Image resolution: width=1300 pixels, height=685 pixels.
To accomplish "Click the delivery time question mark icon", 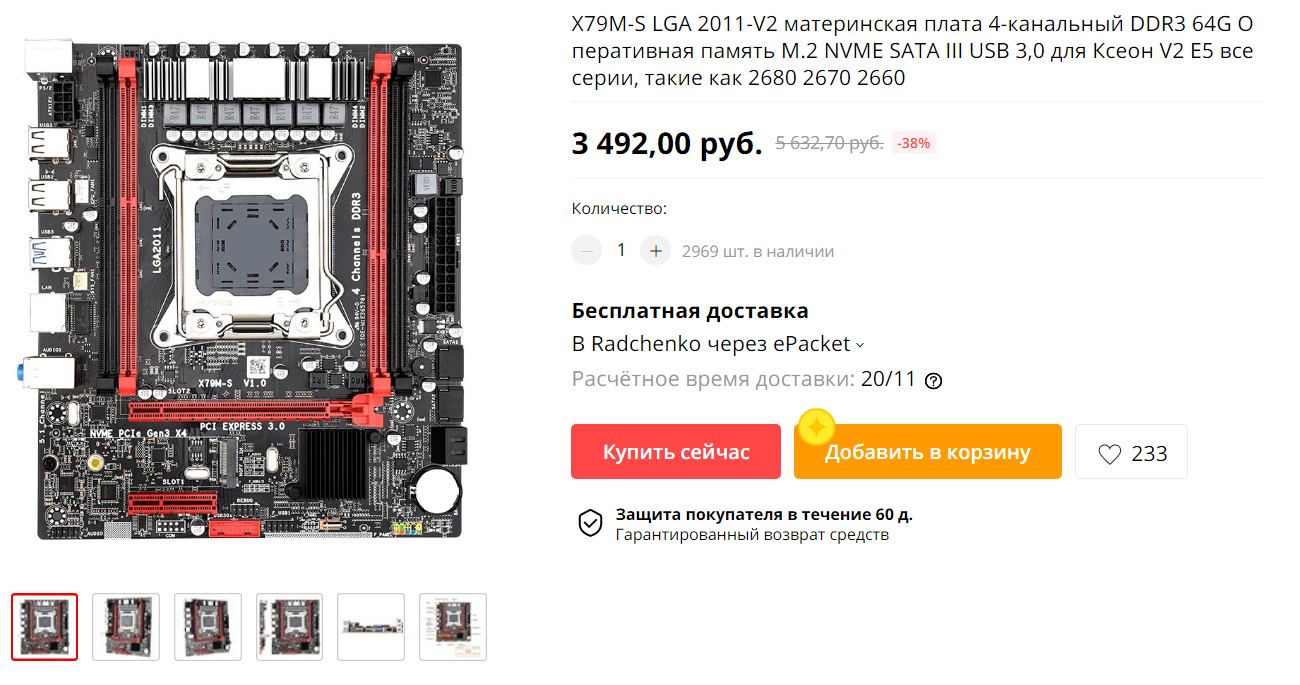I will point(934,381).
